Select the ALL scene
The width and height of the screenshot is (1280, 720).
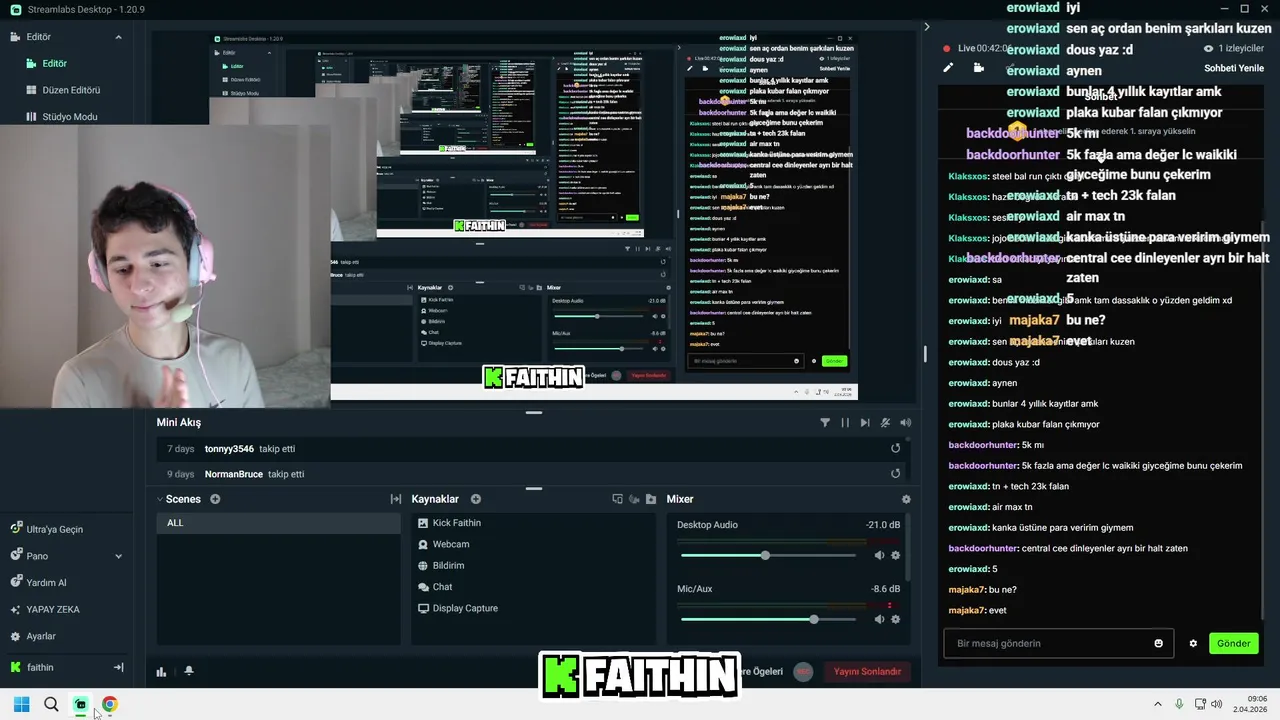(278, 523)
